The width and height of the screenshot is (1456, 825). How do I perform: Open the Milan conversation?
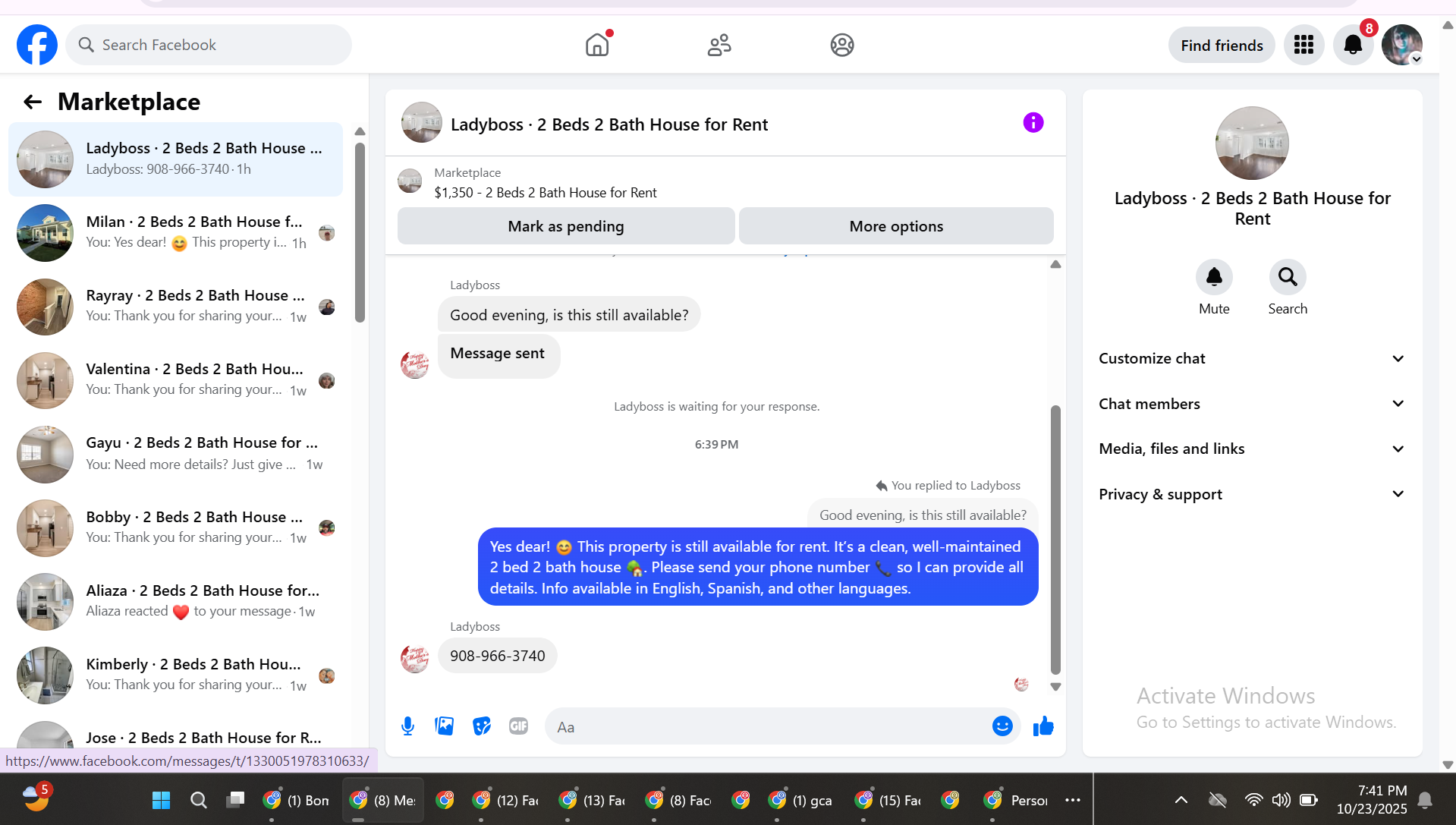[175, 233]
